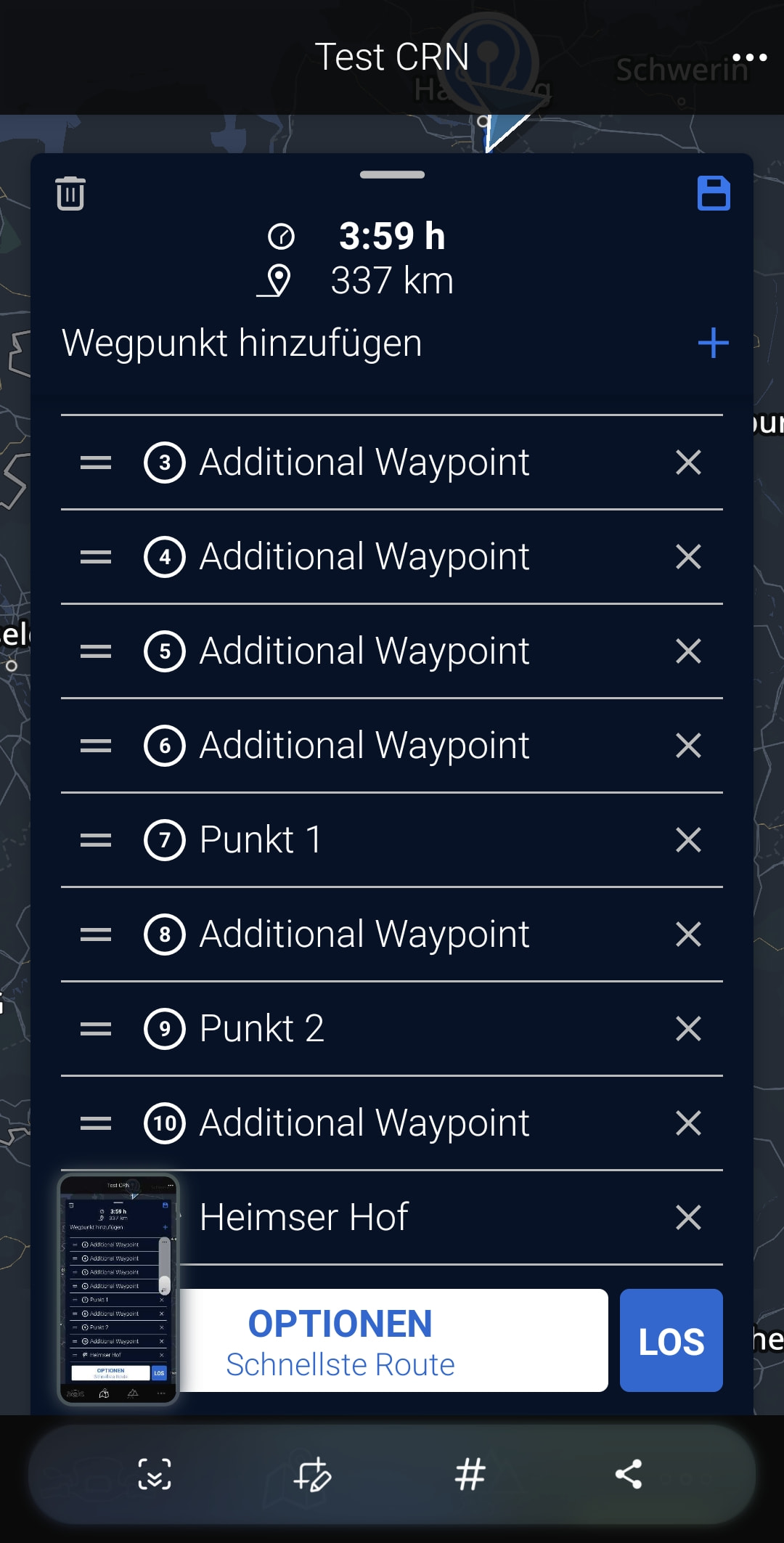
Task: Delete Punkt 2 waypoint with X
Action: pyautogui.click(x=688, y=1029)
